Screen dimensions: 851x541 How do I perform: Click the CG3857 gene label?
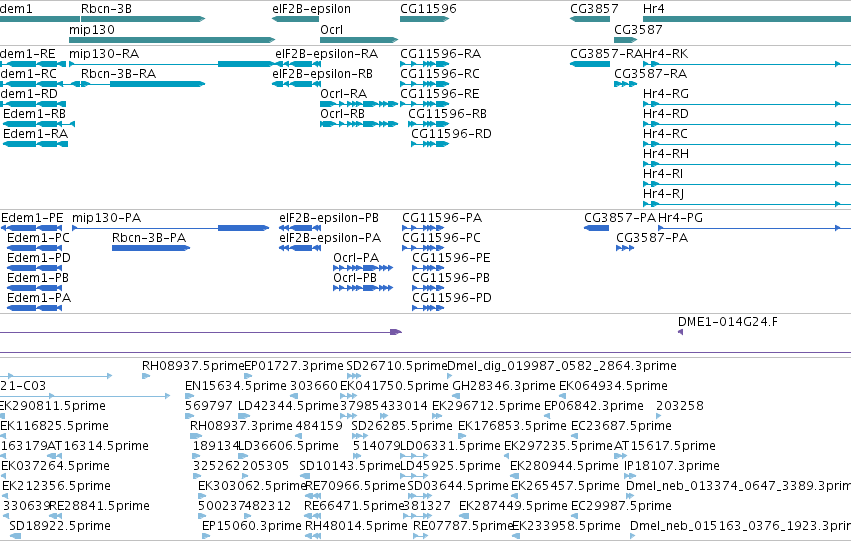594,9
